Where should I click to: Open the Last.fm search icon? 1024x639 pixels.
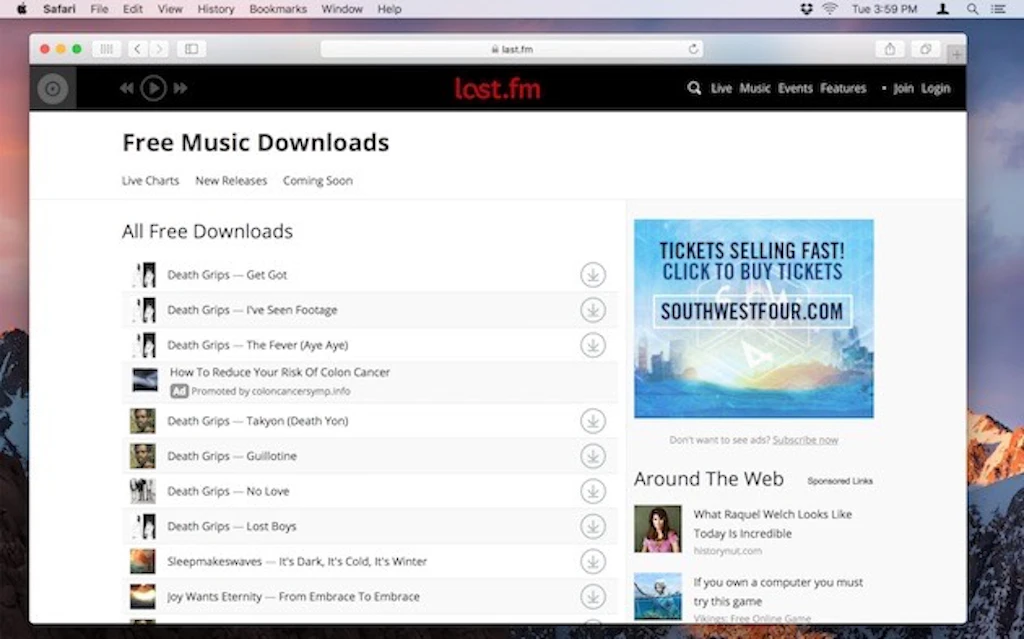click(x=694, y=88)
